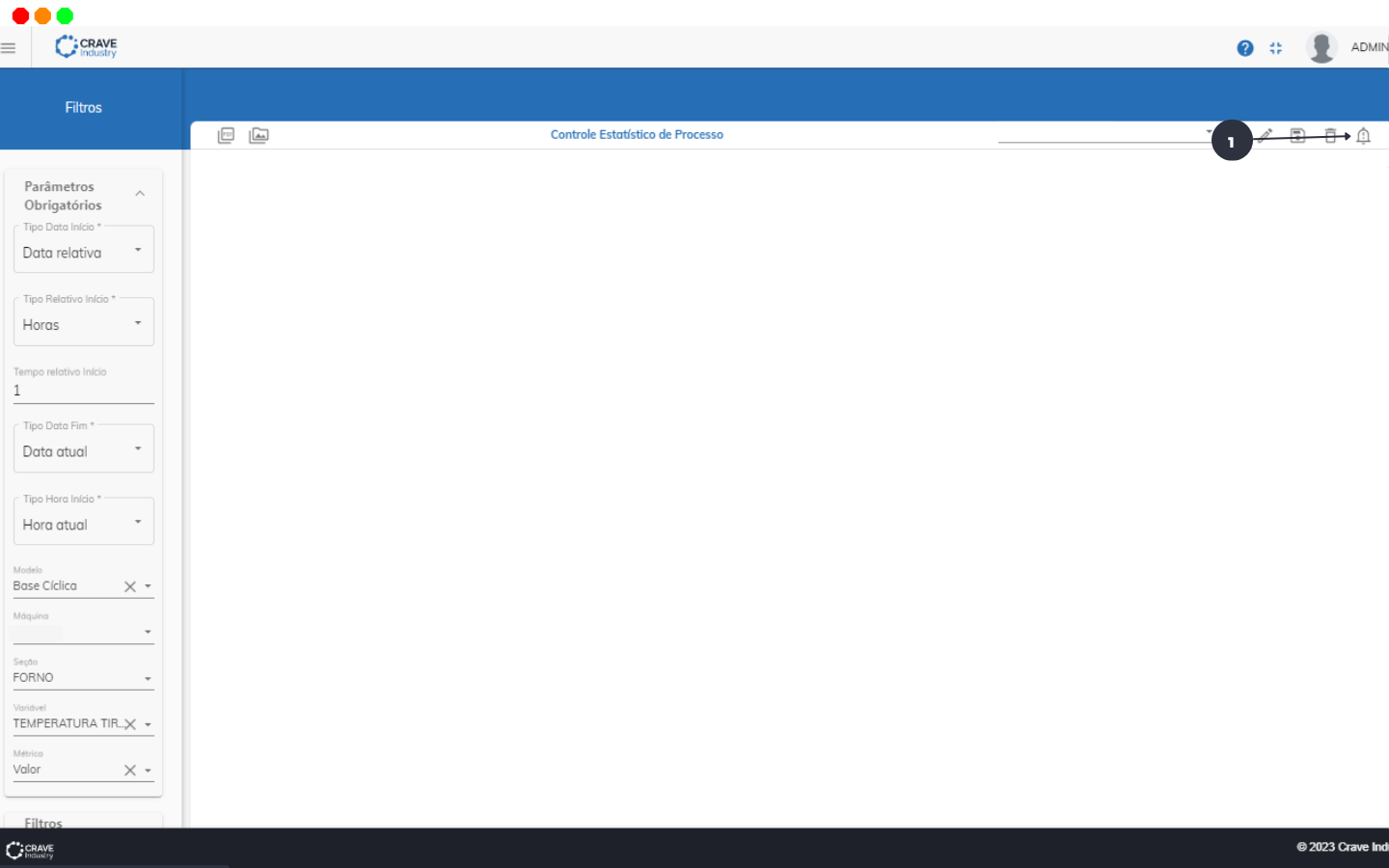1389x868 pixels.
Task: Click the PDF export icon
Action: [226, 135]
